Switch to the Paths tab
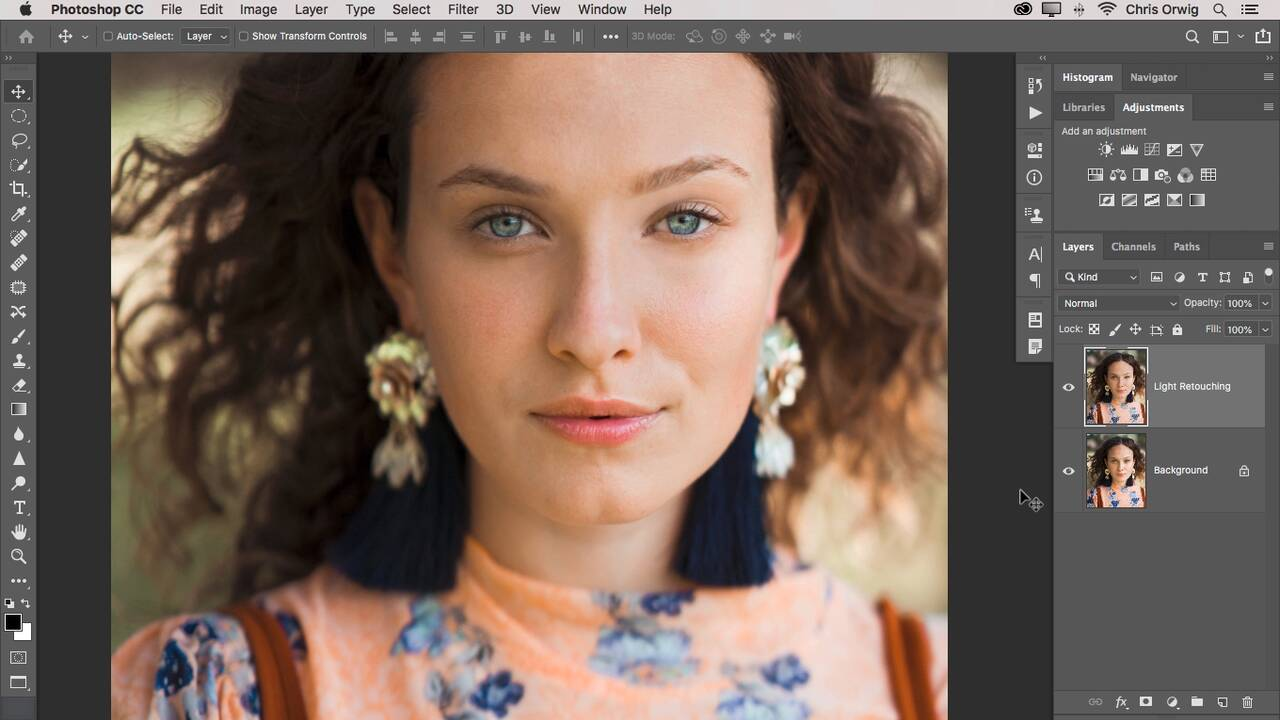Image resolution: width=1280 pixels, height=720 pixels. tap(1186, 247)
